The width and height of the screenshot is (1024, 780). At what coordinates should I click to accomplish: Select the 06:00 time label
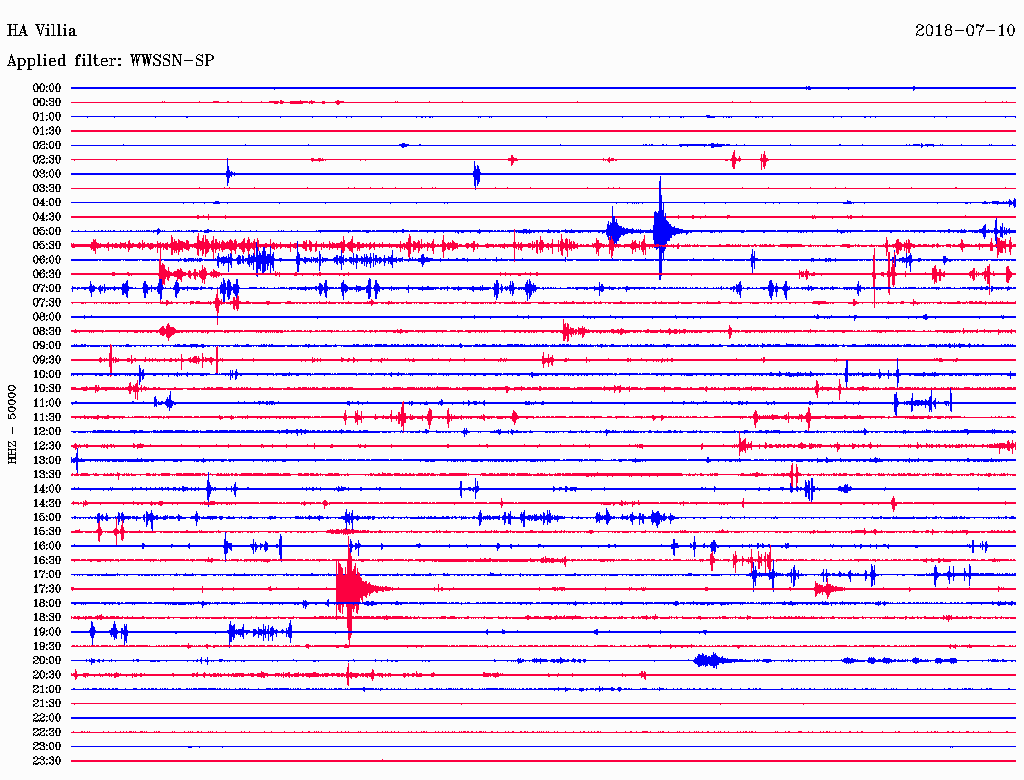click(47, 259)
